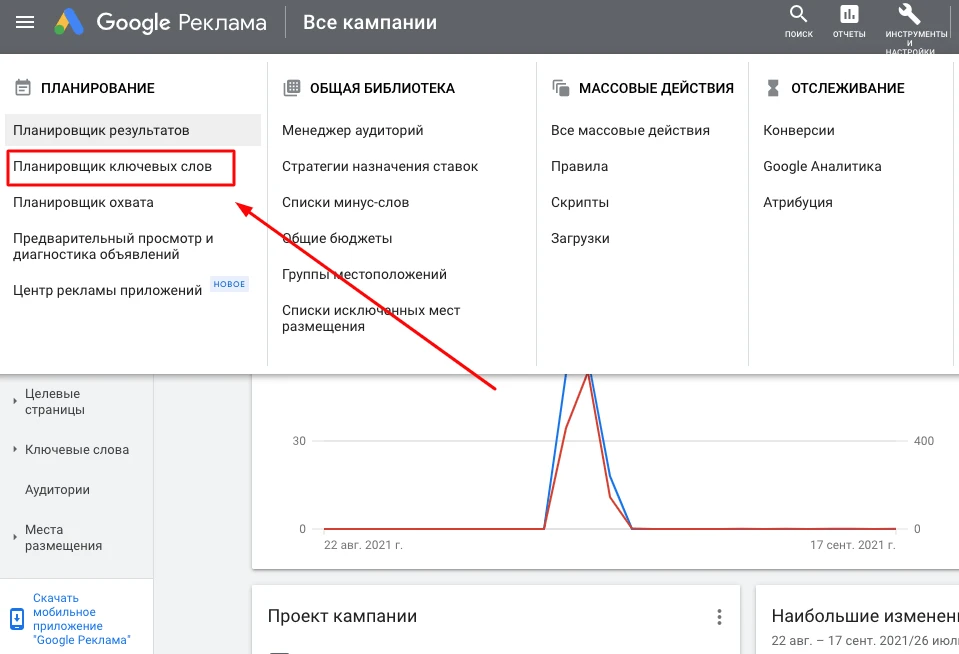The image size is (959, 654).
Task: Open Менеджер аудиторий in shared library
Action: pos(352,130)
